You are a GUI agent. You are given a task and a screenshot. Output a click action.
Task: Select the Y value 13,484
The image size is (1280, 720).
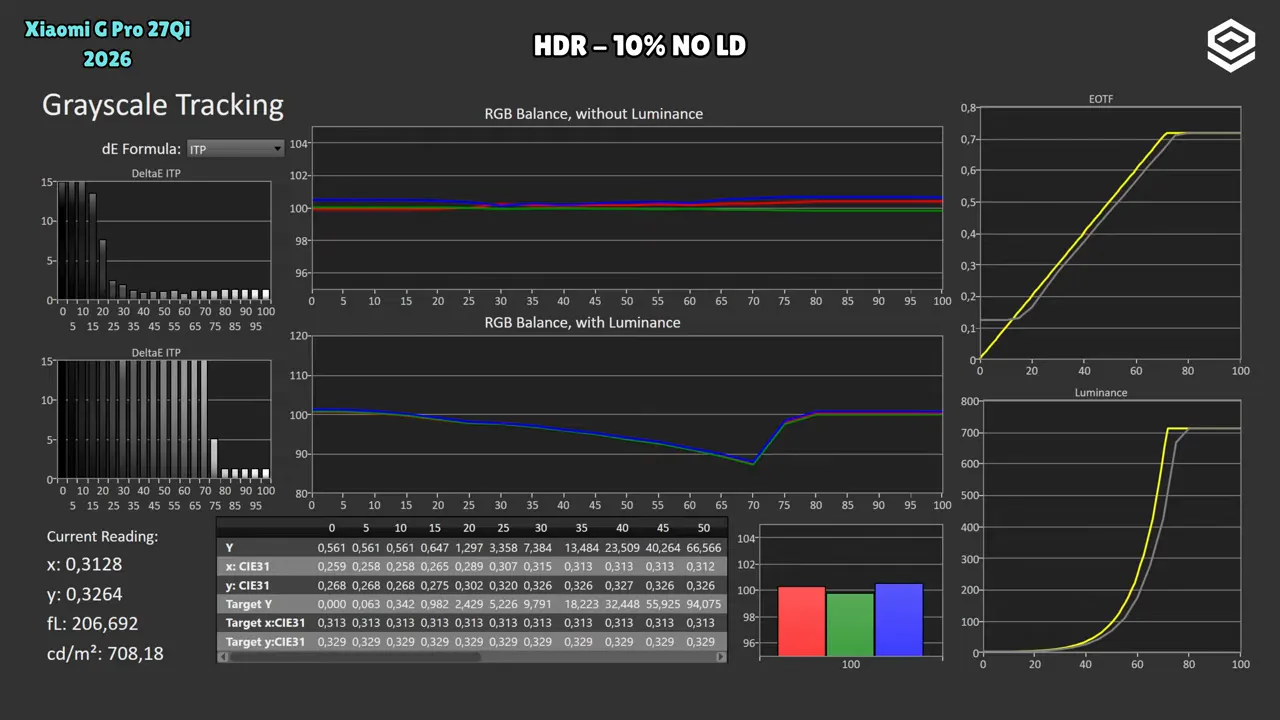581,547
